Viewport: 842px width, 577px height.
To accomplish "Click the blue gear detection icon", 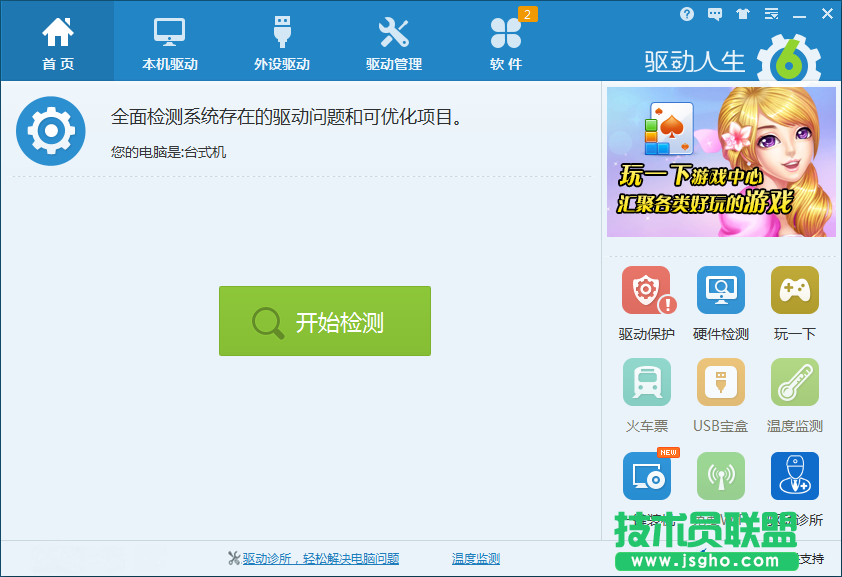I will pos(50,130).
